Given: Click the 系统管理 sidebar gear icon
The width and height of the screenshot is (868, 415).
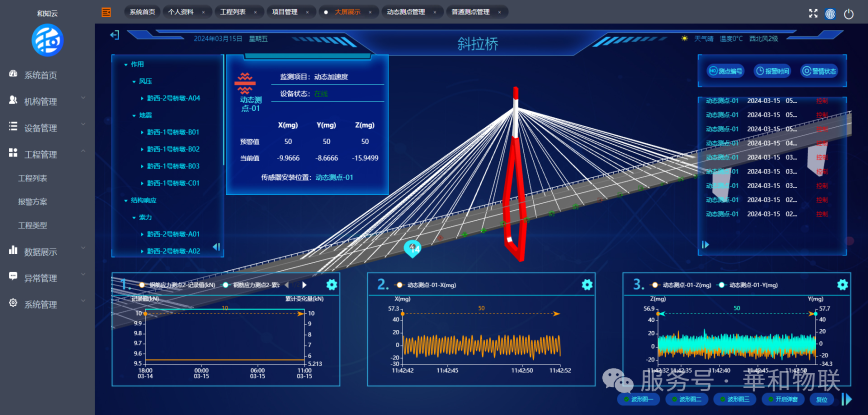Looking at the screenshot, I should click(13, 303).
